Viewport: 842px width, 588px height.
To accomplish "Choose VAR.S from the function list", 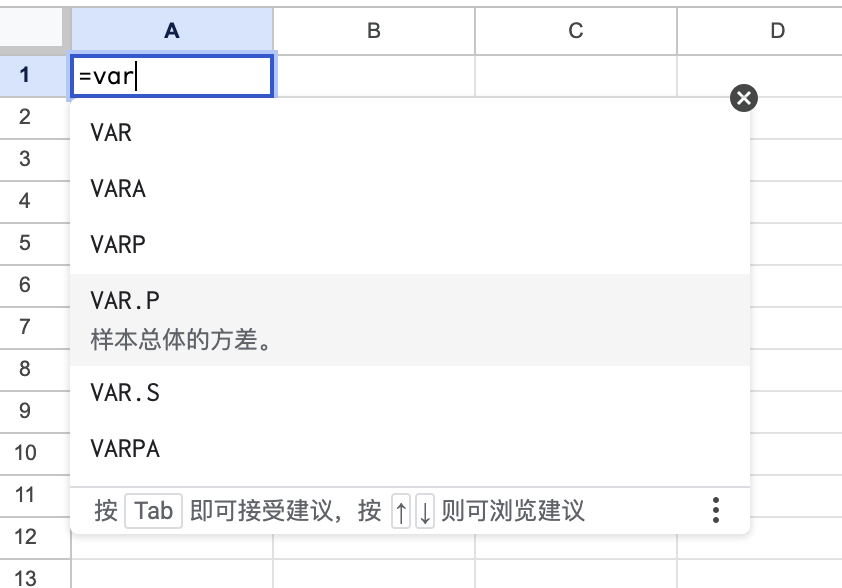I will tap(125, 393).
